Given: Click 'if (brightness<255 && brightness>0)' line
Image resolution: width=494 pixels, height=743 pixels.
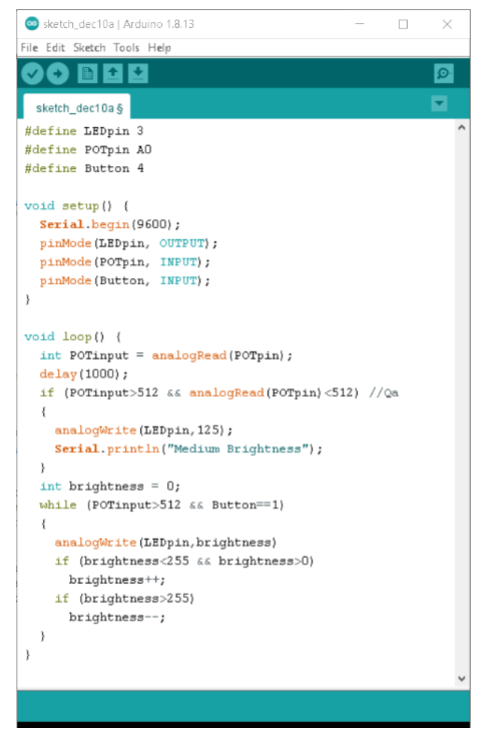Looking at the screenshot, I should [x=184, y=561].
